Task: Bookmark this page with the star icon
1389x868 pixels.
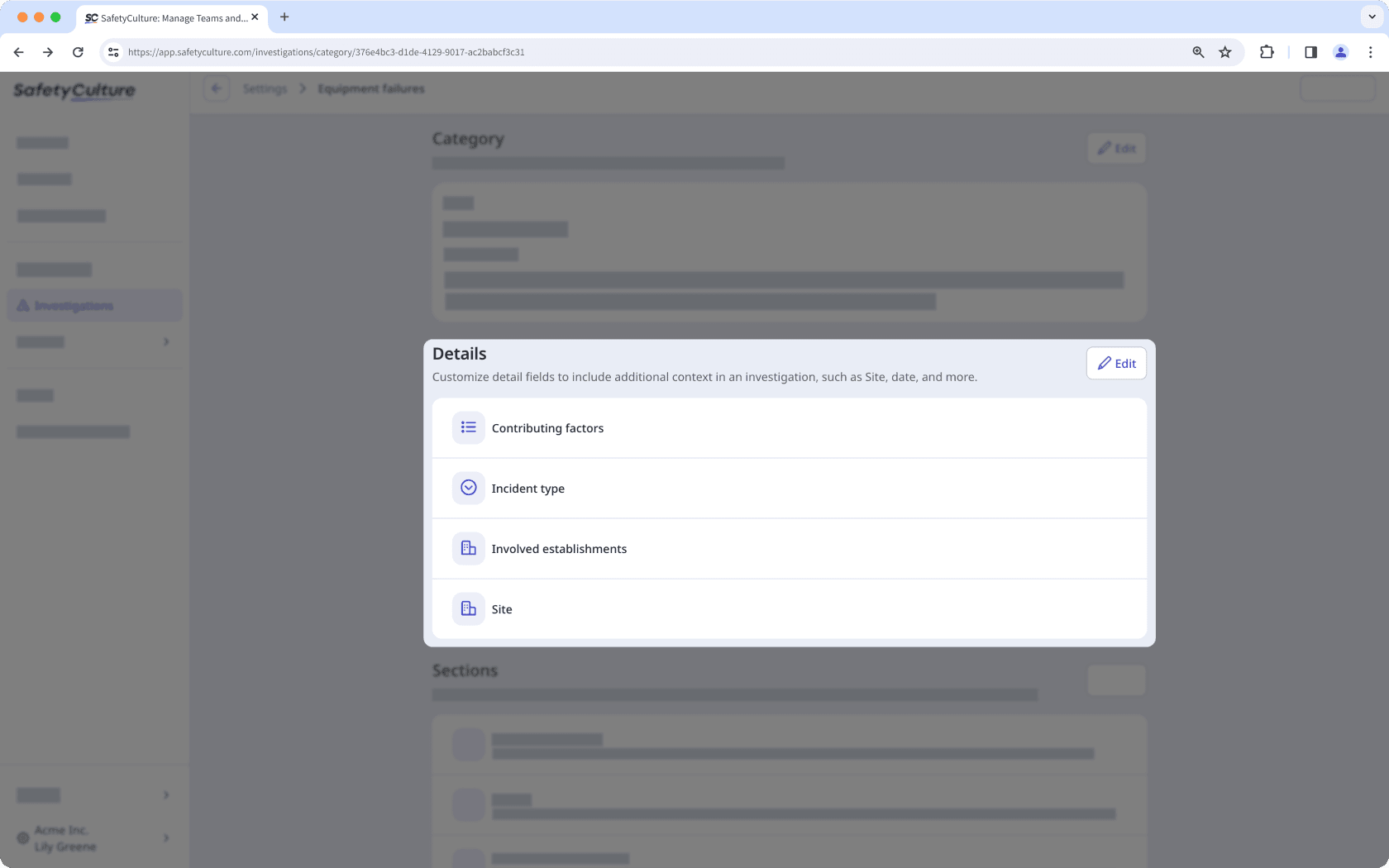Action: point(1224,52)
